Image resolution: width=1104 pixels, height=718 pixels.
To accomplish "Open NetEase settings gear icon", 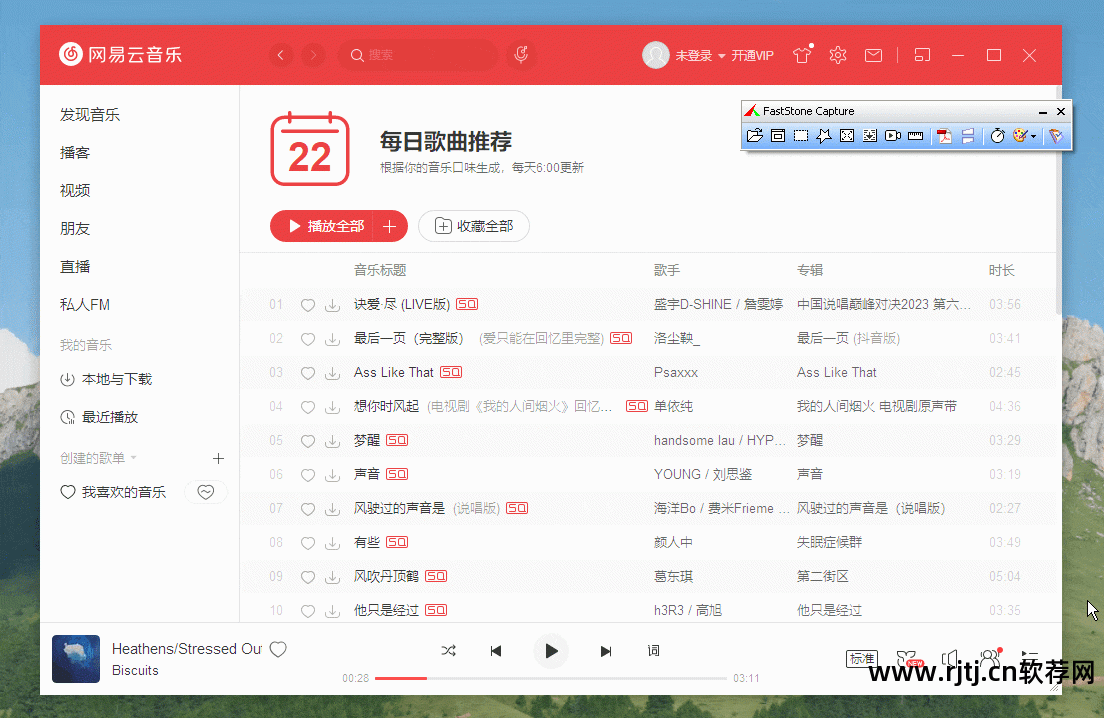I will 837,55.
